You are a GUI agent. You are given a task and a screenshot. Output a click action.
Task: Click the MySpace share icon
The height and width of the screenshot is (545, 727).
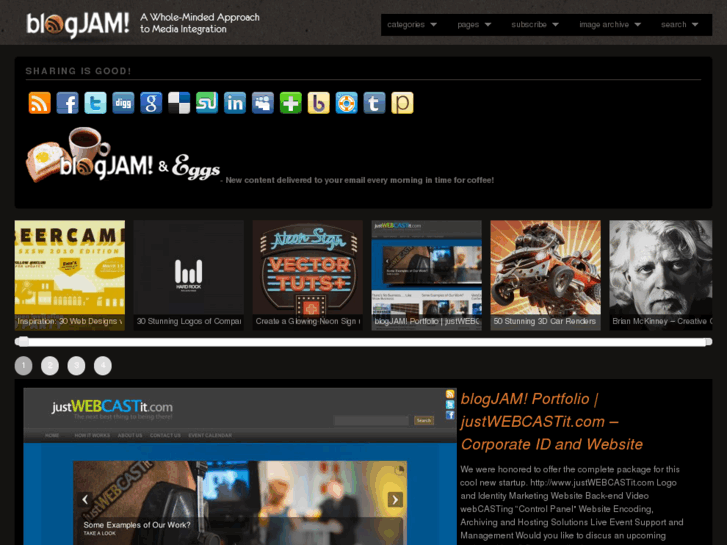263,103
